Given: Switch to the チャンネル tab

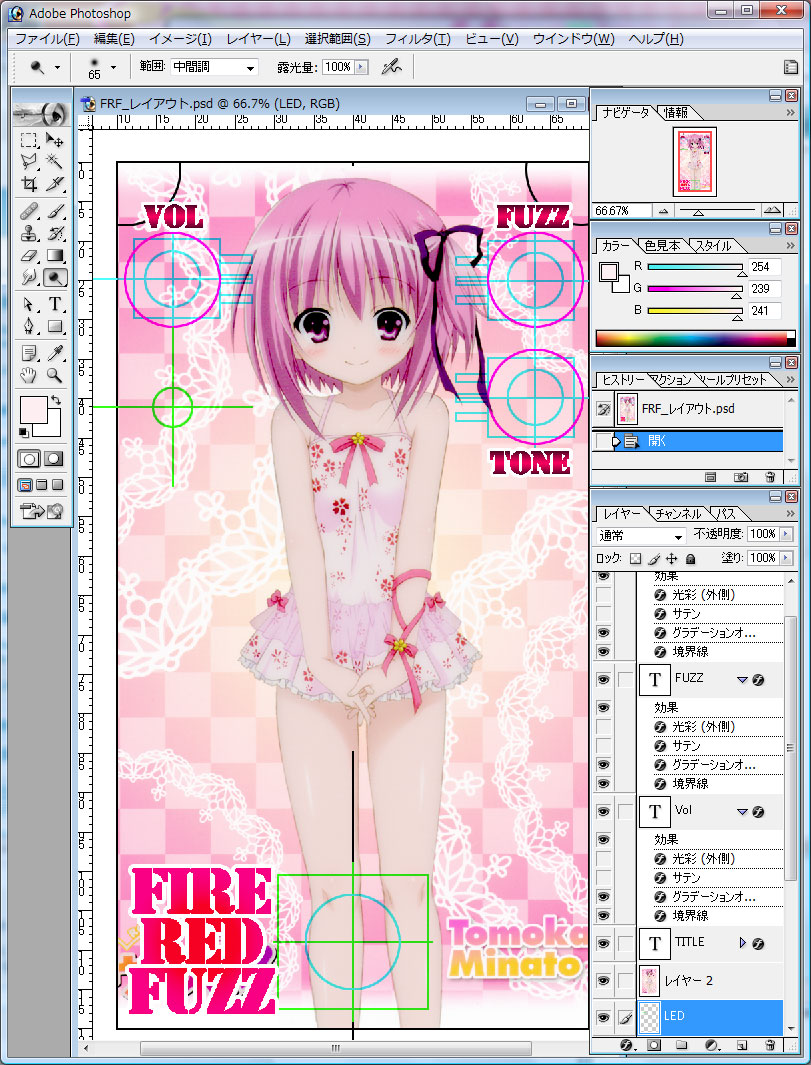Looking at the screenshot, I should click(677, 513).
